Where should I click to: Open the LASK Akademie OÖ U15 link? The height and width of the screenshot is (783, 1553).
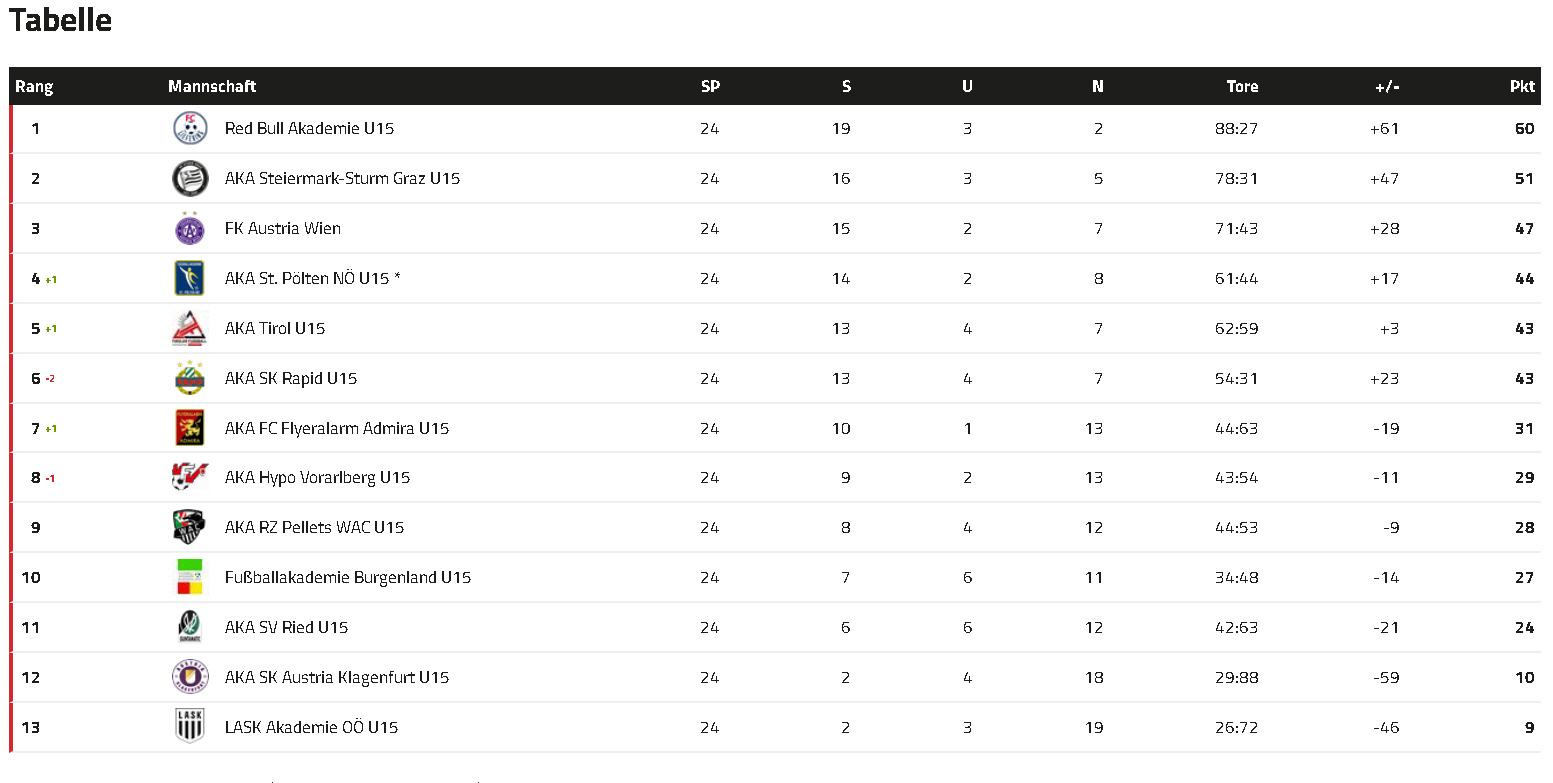311,727
